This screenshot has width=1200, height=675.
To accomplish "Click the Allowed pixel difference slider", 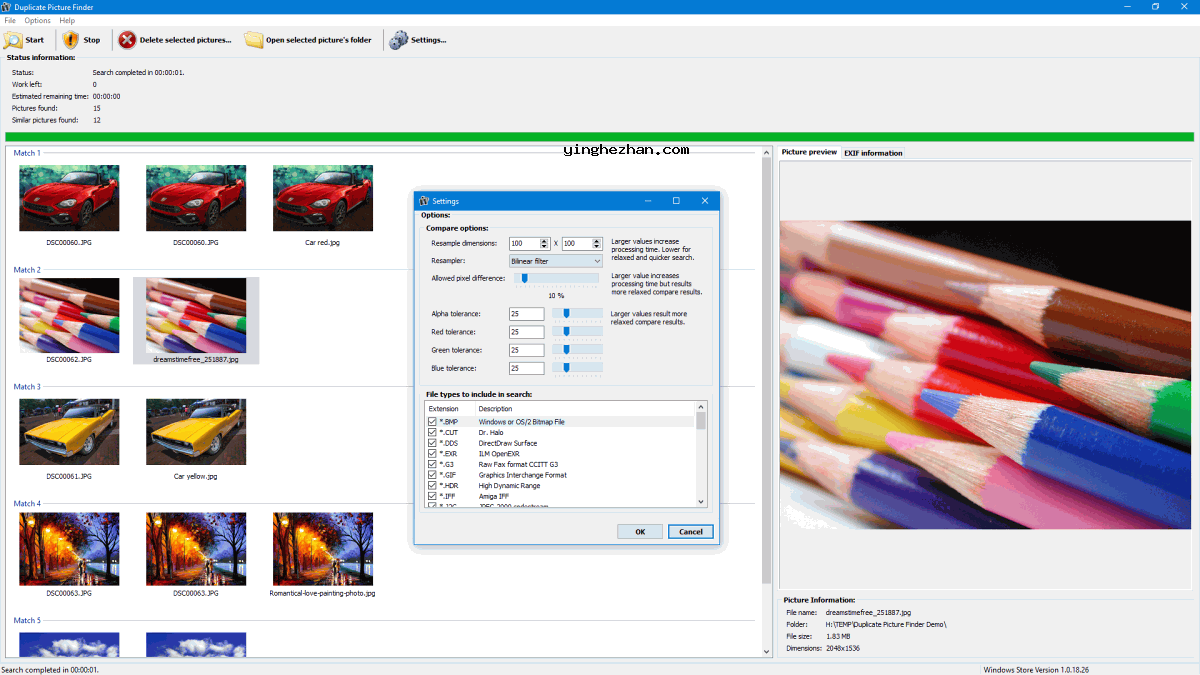I will point(556,279).
